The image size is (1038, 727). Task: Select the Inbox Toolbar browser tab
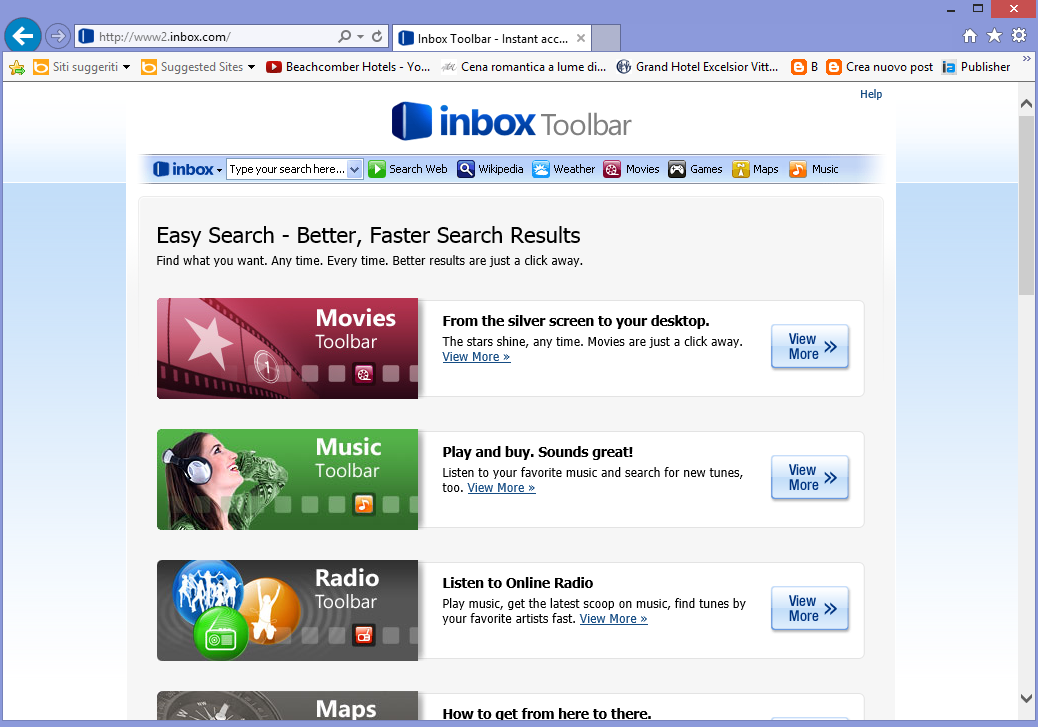(492, 38)
